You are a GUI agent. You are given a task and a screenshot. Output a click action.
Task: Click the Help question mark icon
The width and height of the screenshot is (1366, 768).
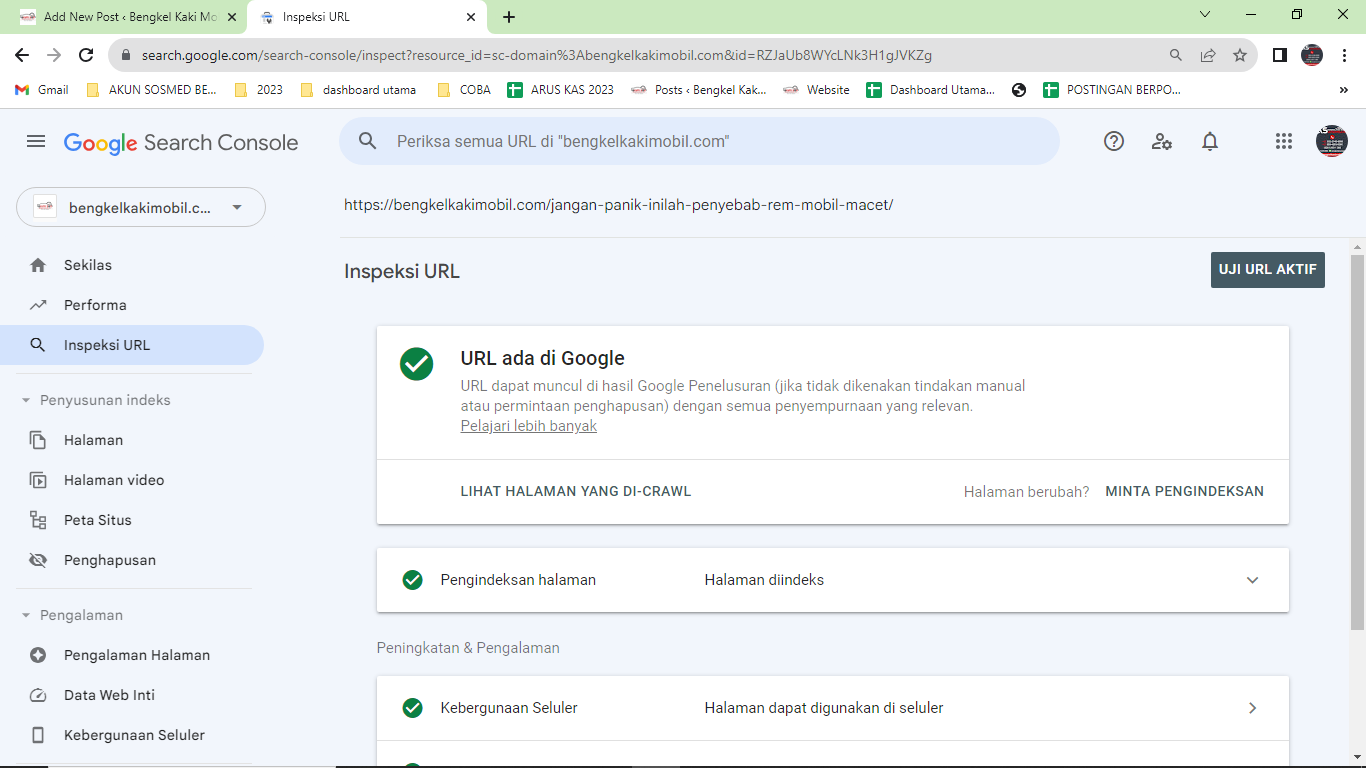pyautogui.click(x=1114, y=142)
